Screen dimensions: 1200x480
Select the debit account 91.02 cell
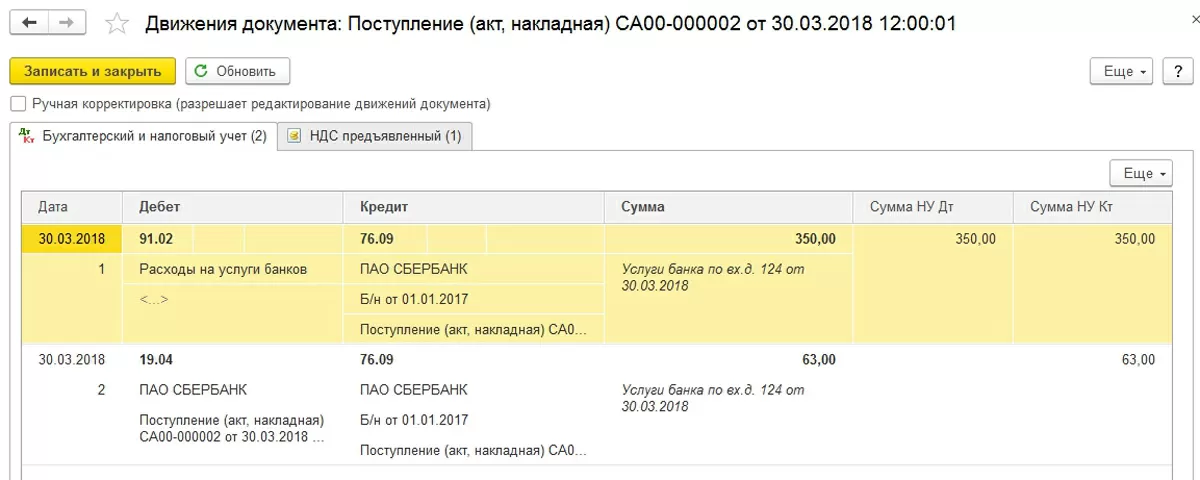tap(156, 239)
